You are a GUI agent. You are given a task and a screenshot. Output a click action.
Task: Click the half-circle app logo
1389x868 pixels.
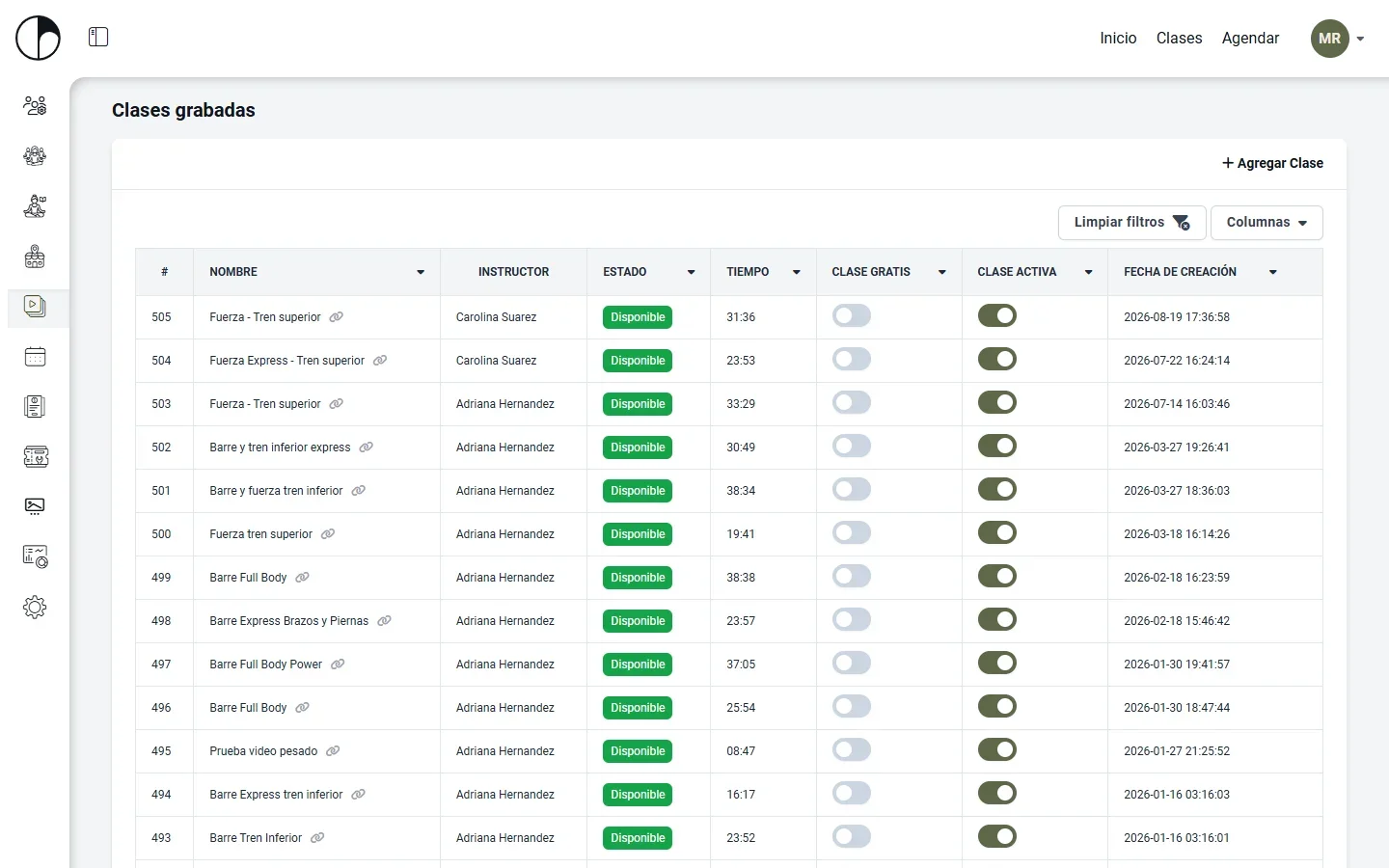coord(39,39)
